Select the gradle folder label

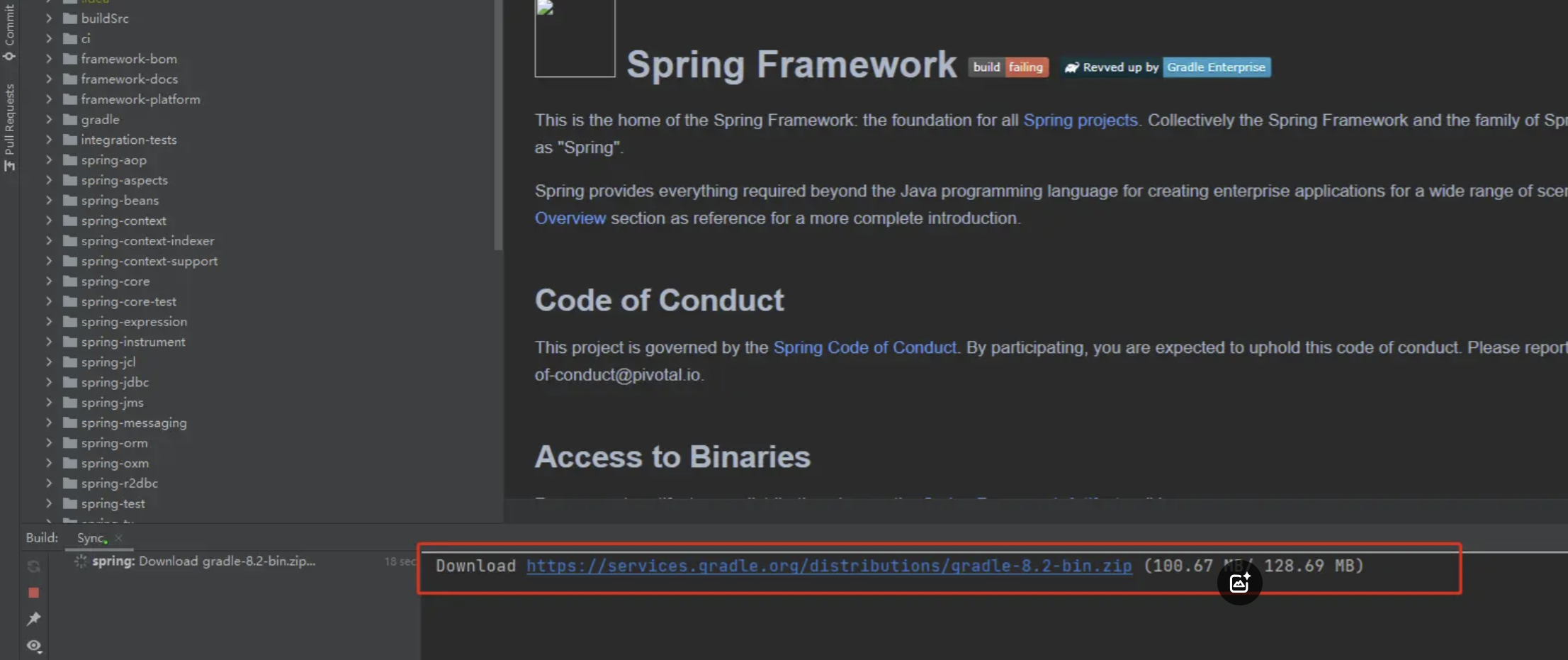click(100, 119)
